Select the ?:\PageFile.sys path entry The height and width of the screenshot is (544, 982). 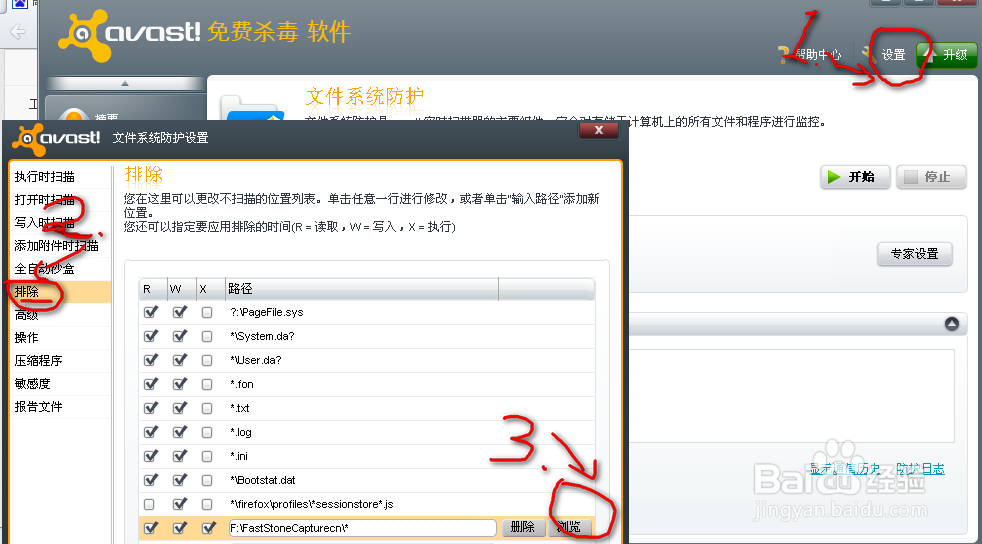pyautogui.click(x=267, y=312)
